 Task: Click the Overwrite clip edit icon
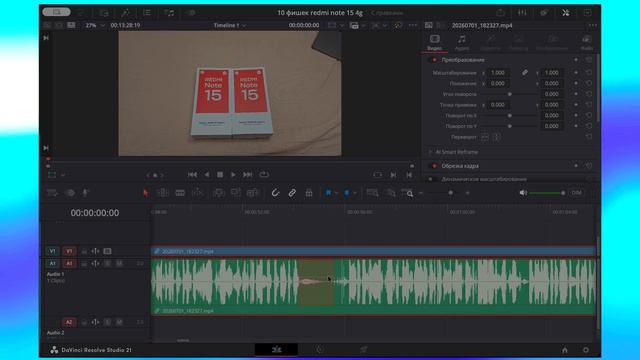[x=236, y=193]
